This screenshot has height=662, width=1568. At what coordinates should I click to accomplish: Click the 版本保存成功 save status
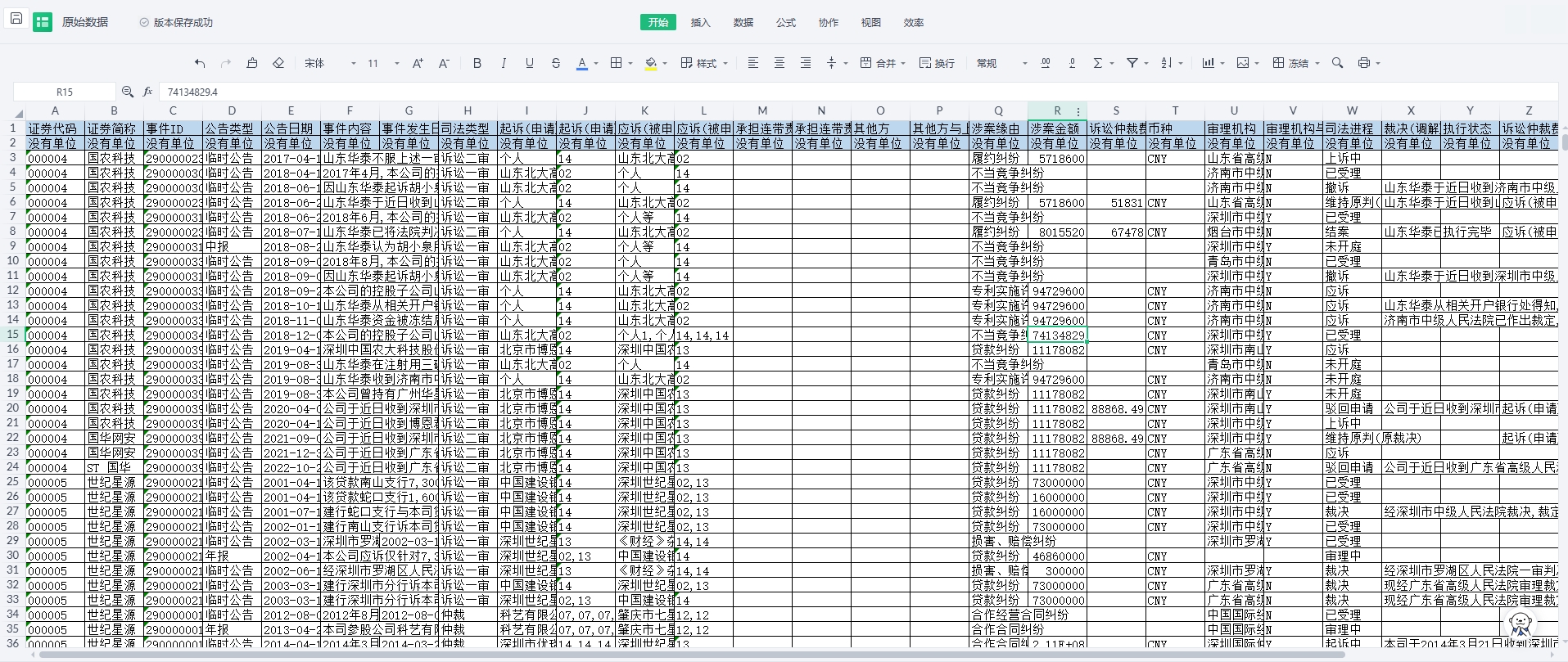(176, 22)
